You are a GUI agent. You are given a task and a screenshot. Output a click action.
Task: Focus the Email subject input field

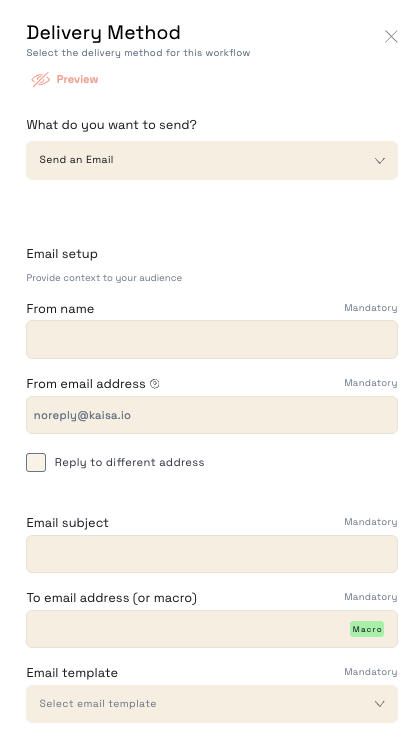pos(212,554)
